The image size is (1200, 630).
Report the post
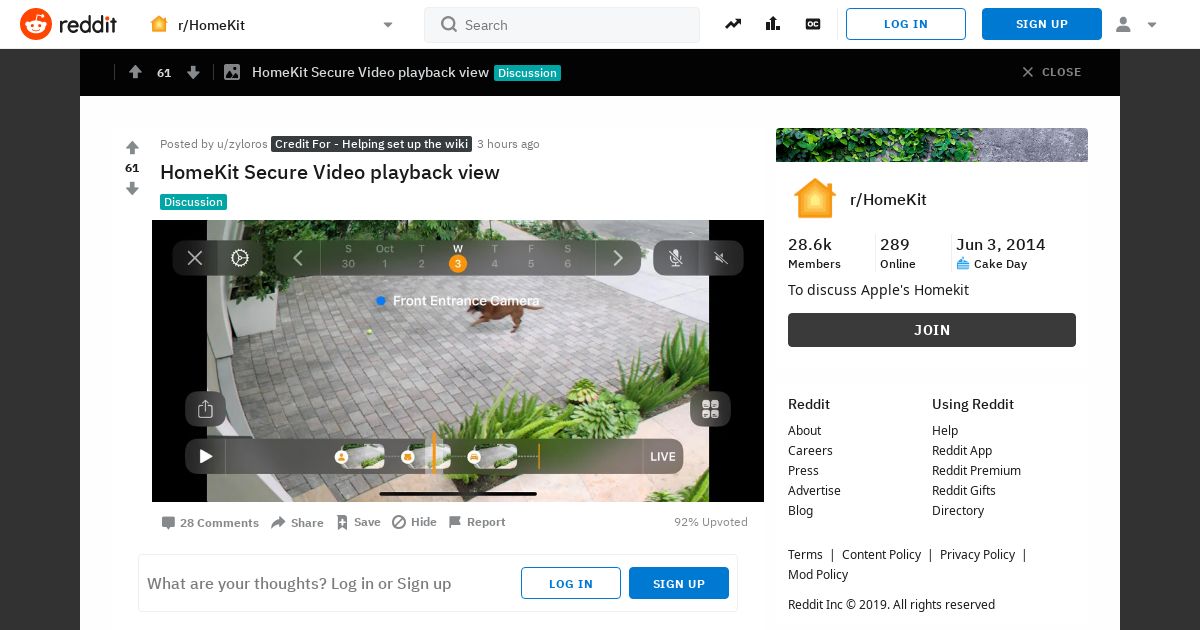pyautogui.click(x=477, y=522)
